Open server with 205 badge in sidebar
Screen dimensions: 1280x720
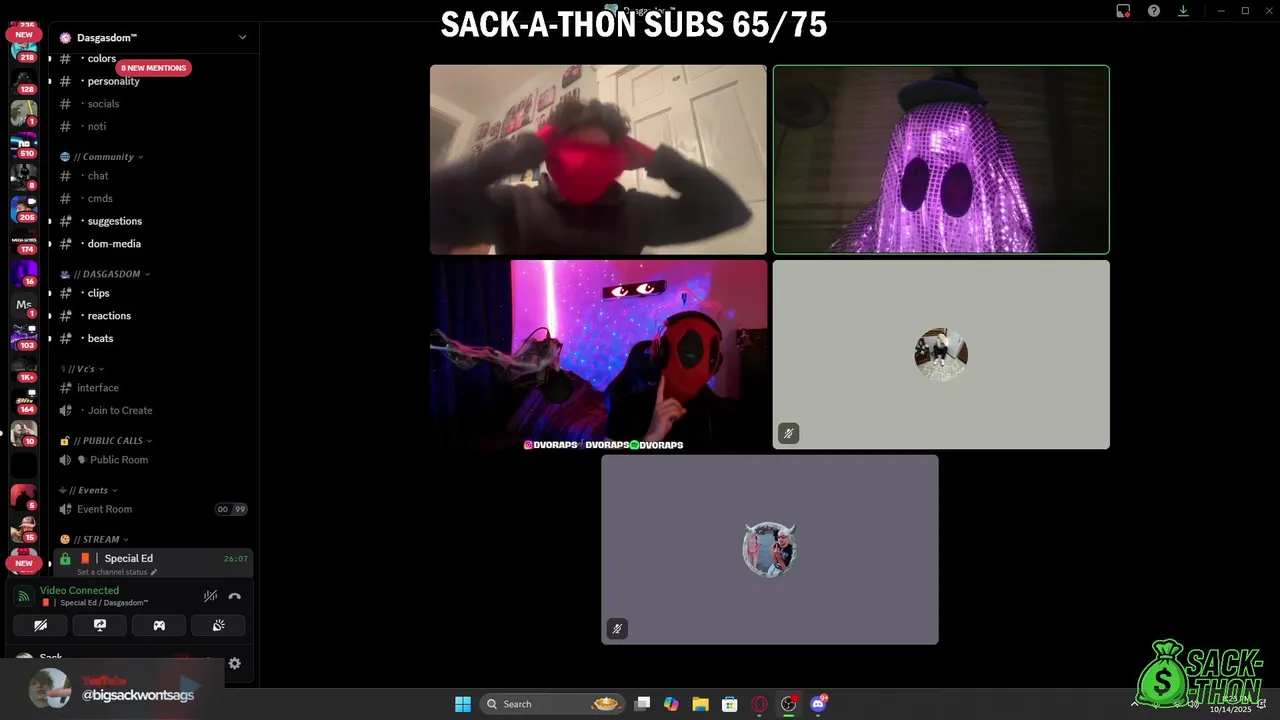click(24, 208)
